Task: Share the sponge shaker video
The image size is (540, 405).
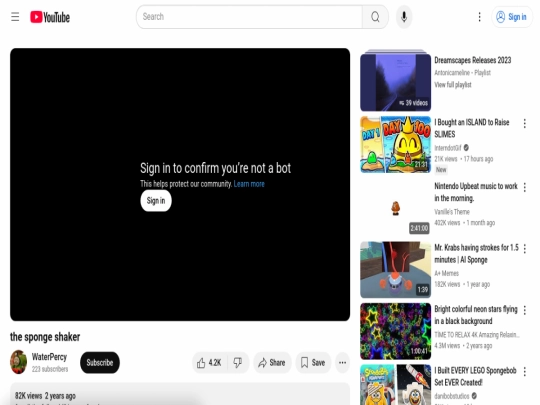Action: coord(272,362)
